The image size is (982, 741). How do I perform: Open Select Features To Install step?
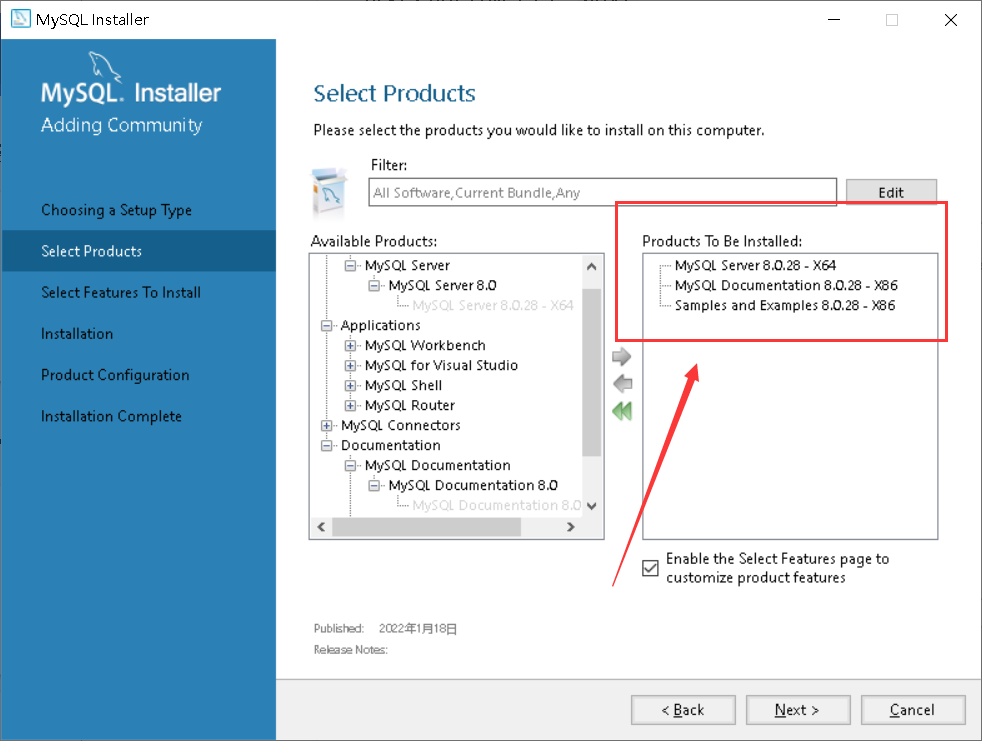click(x=121, y=292)
